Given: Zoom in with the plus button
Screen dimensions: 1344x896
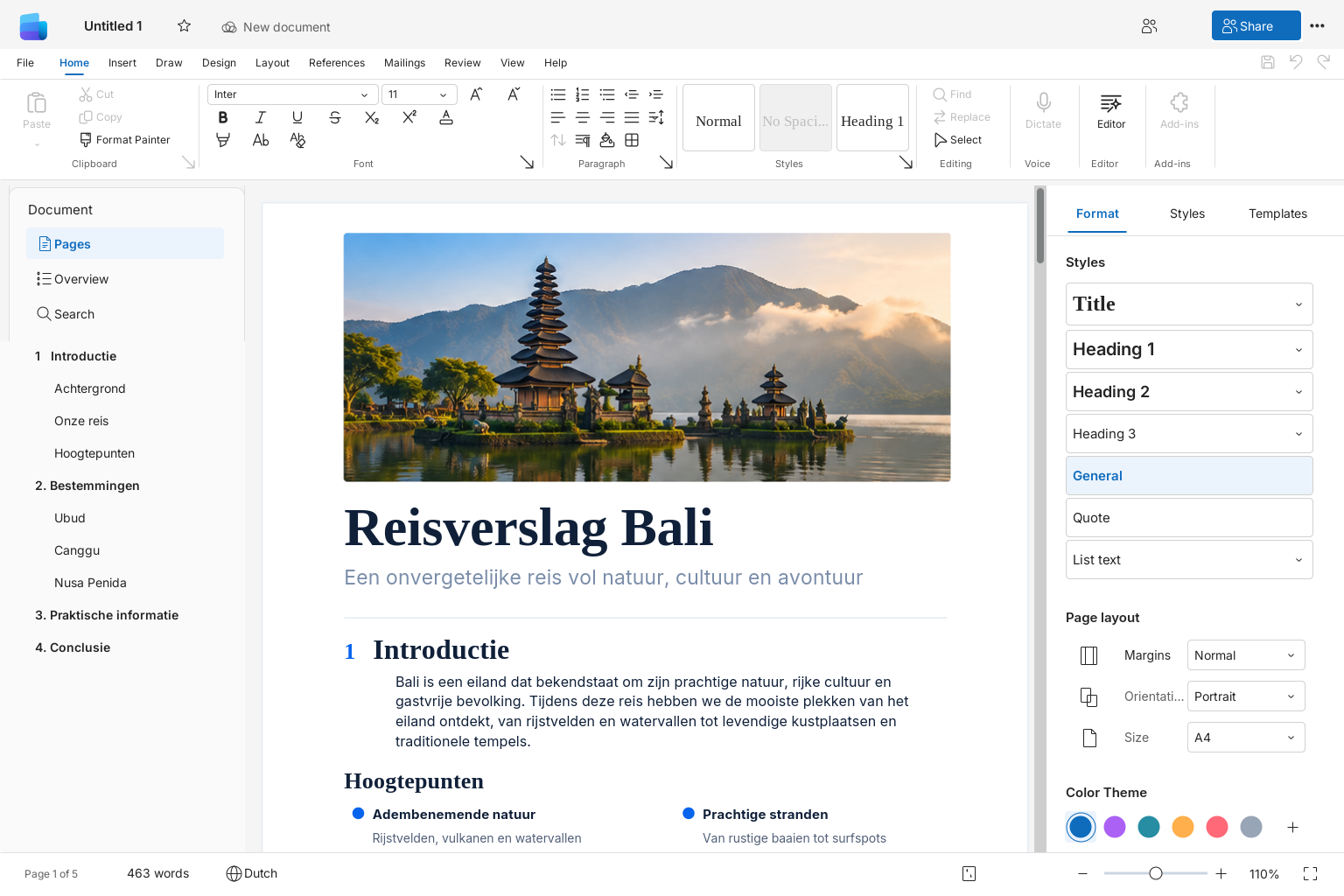Looking at the screenshot, I should click(x=1221, y=873).
